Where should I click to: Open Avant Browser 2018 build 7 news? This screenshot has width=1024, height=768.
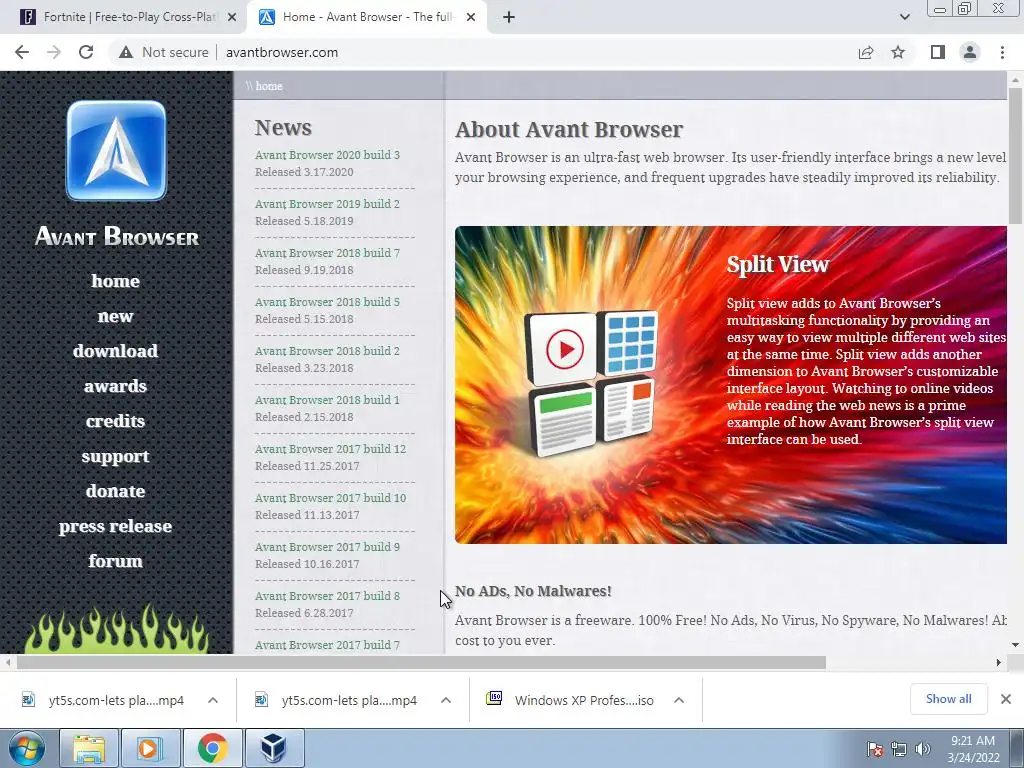327,253
